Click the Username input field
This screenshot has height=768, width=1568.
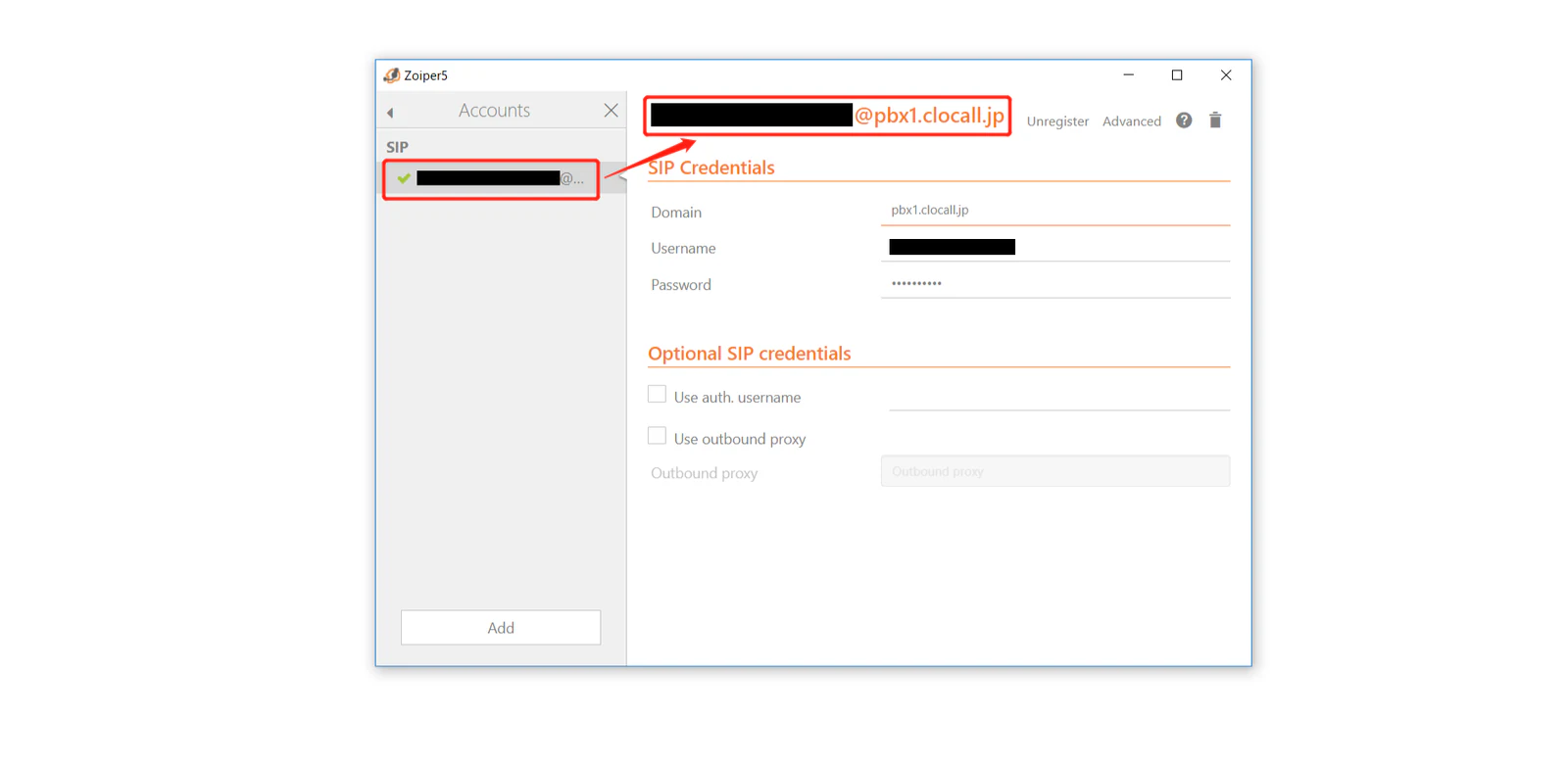(x=1055, y=247)
